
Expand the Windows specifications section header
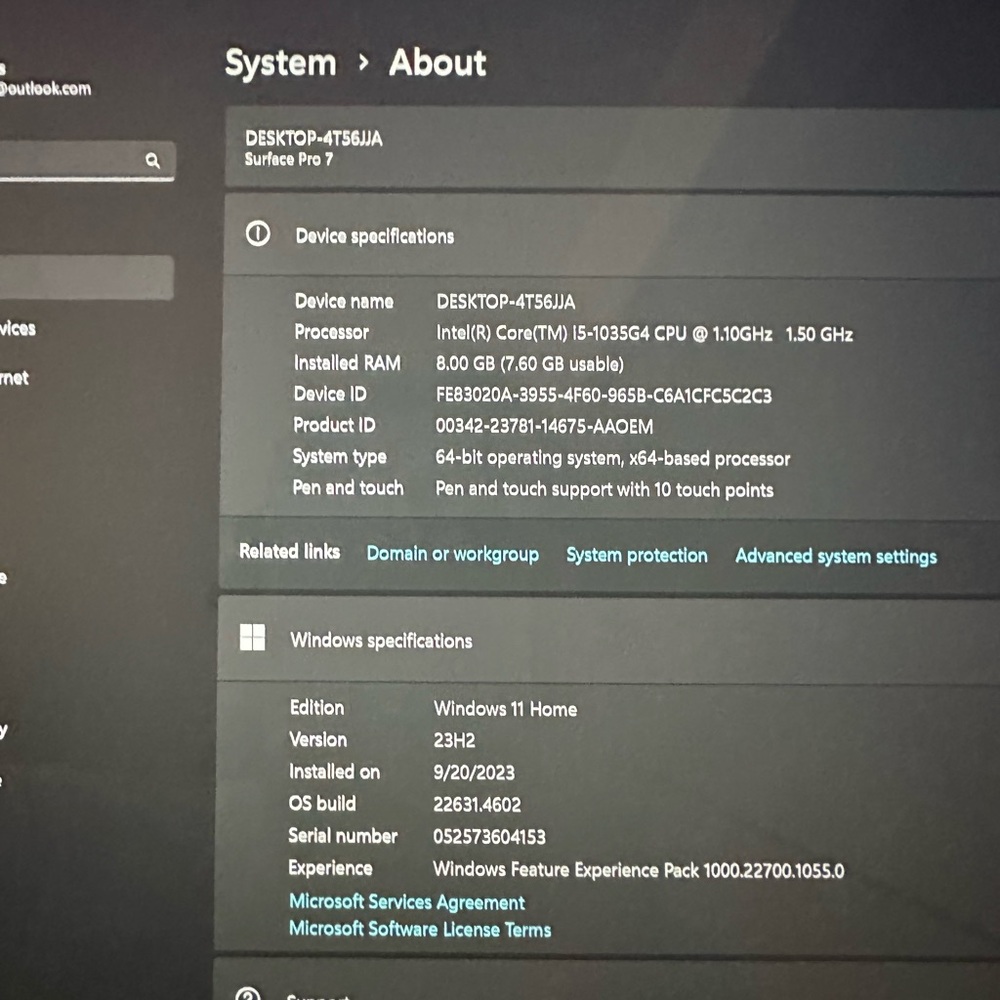609,640
